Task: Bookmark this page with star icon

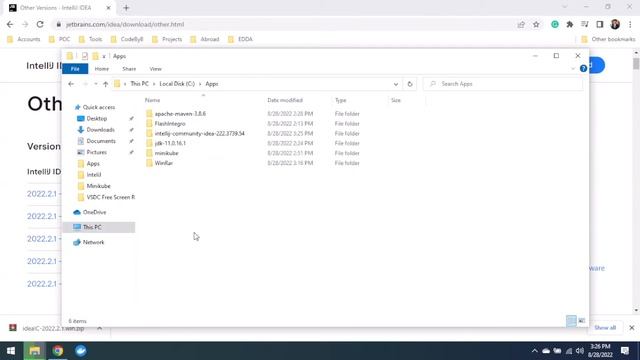Action: (536, 24)
